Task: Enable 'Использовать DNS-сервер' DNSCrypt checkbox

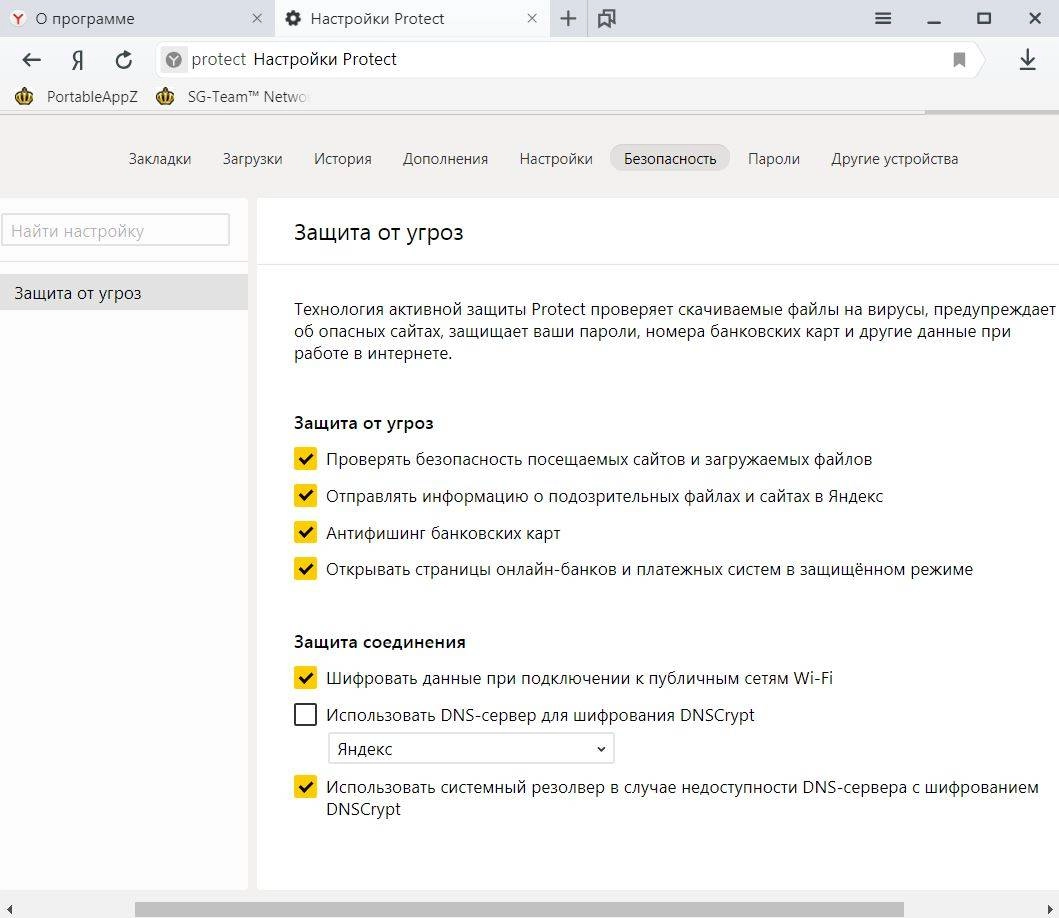Action: pyautogui.click(x=305, y=714)
